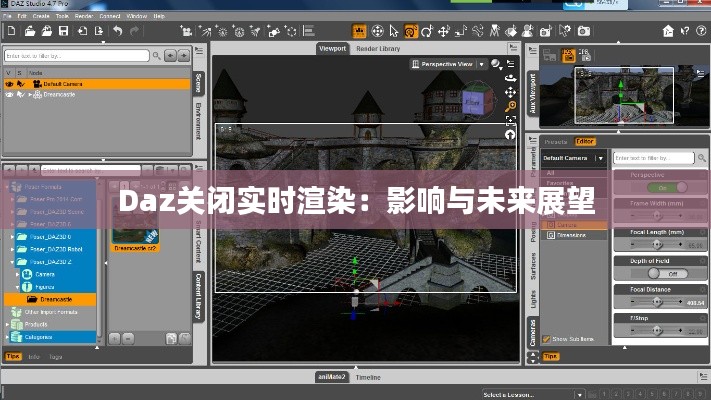The width and height of the screenshot is (711, 400).
Task: Click the Timeline tab at the bottom
Action: pyautogui.click(x=367, y=377)
